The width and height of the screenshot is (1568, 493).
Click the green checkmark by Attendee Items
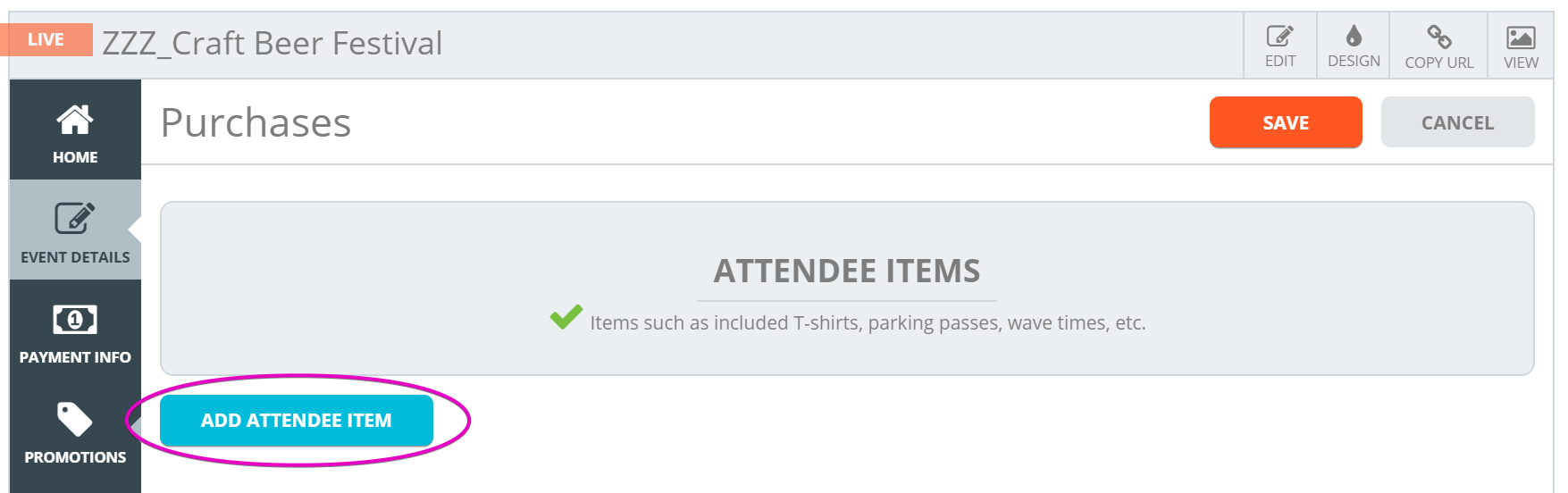coord(566,317)
